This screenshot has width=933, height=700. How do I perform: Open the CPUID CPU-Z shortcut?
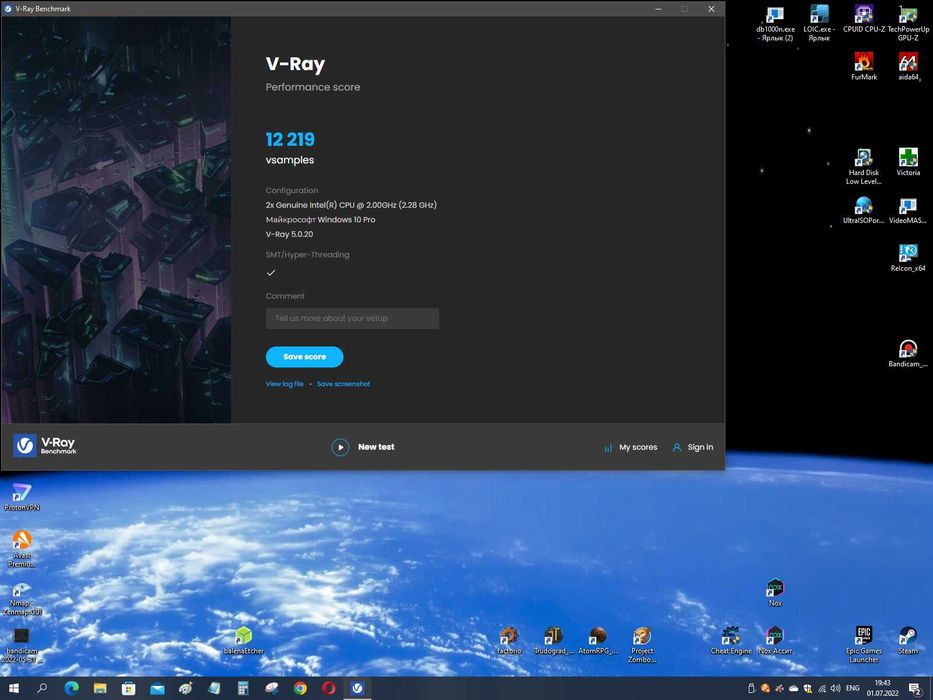coord(863,18)
